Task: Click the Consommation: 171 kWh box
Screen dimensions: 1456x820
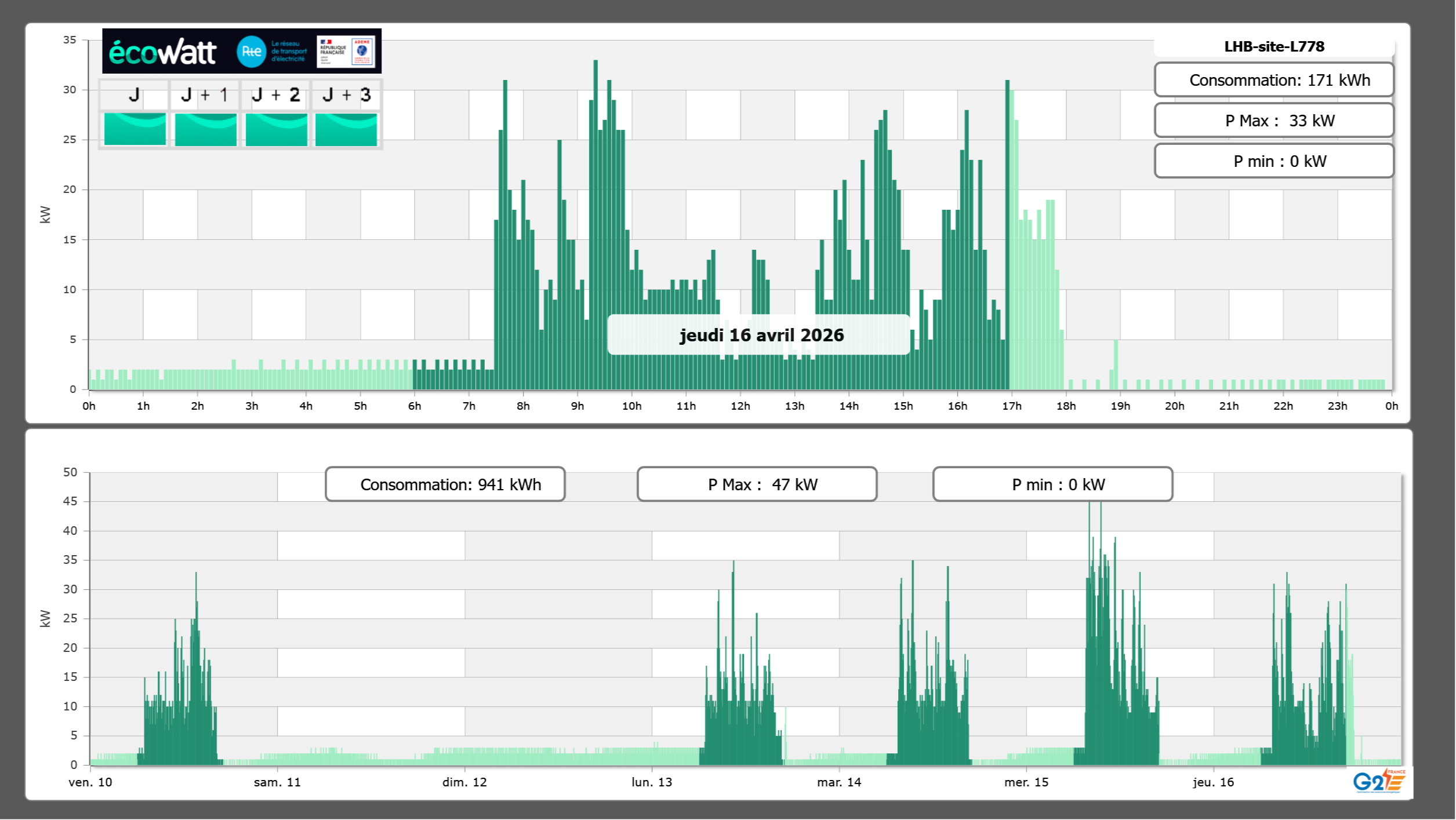Action: pyautogui.click(x=1274, y=80)
